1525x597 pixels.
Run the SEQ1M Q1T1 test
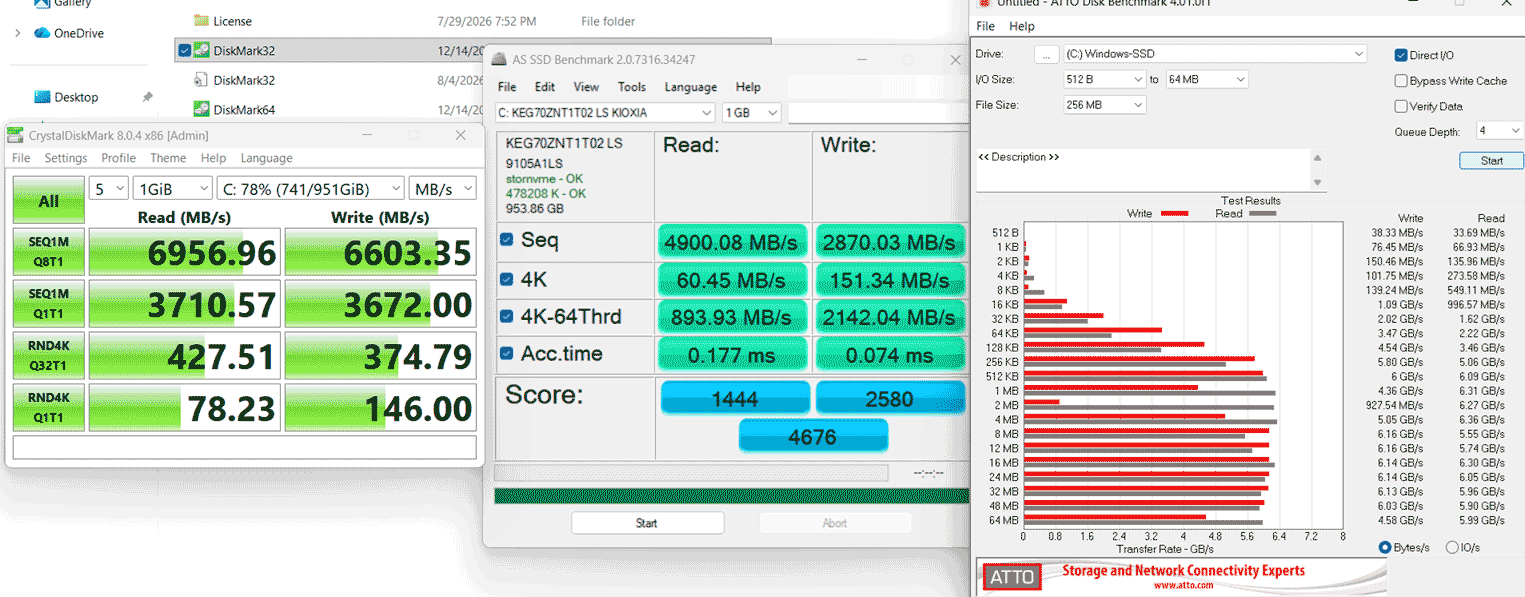coord(48,305)
